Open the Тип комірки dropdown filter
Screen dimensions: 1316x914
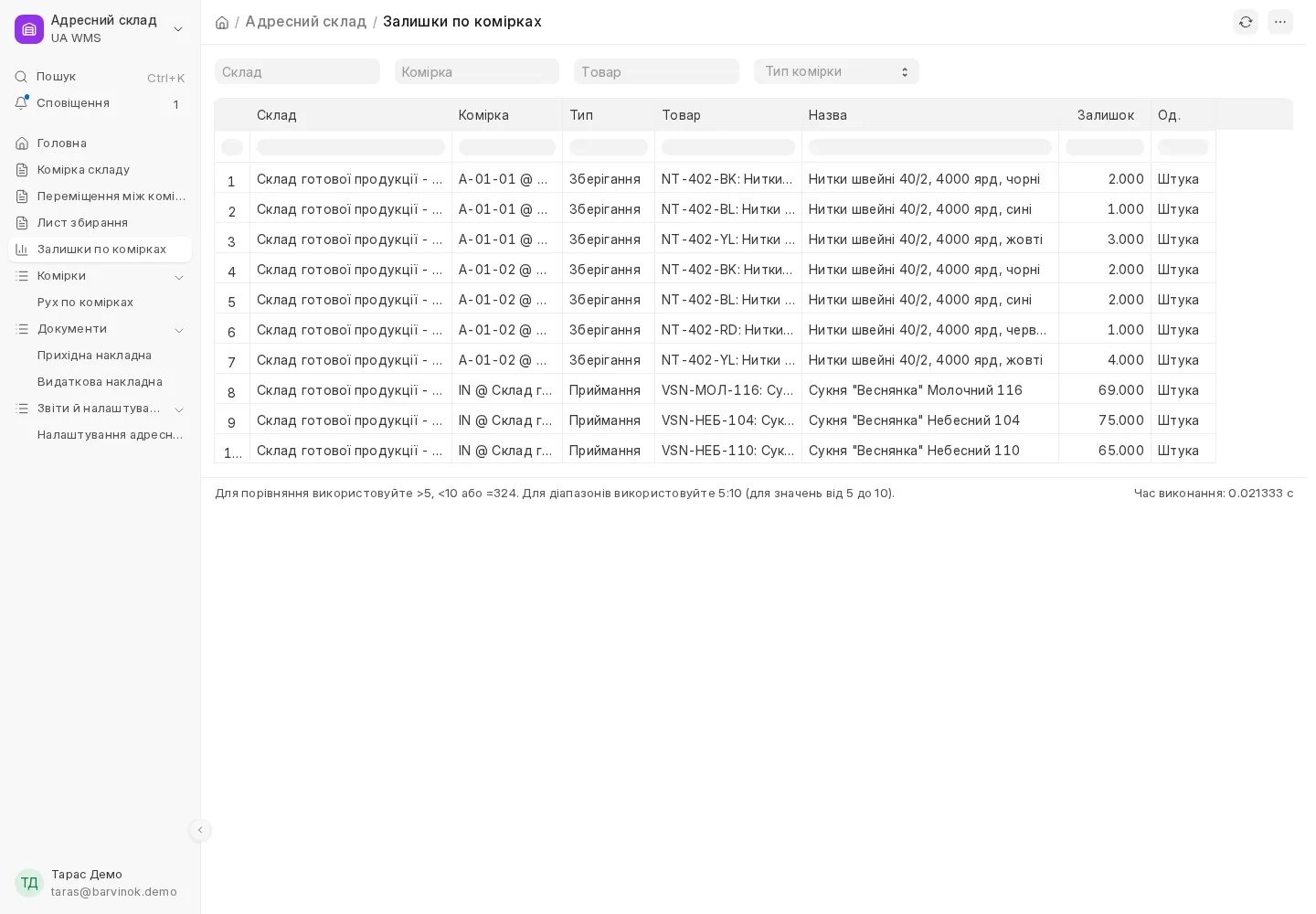[x=836, y=71]
